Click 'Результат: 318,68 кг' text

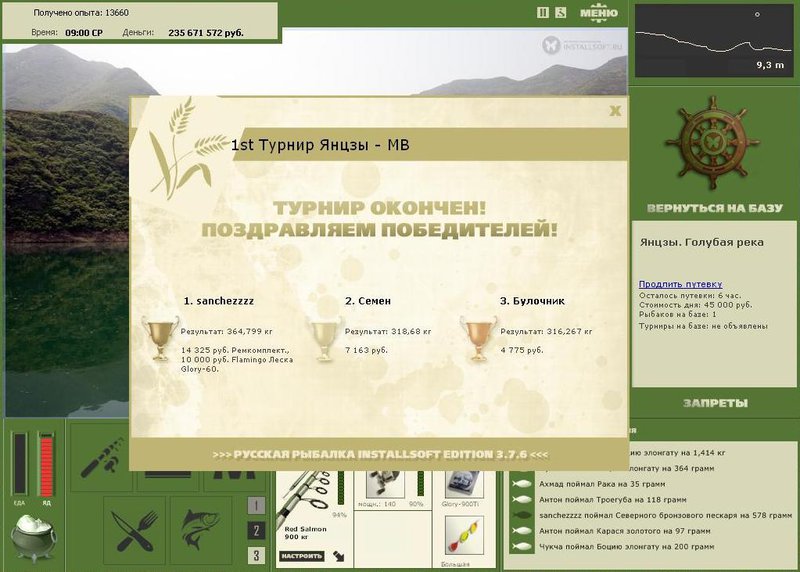click(x=388, y=332)
